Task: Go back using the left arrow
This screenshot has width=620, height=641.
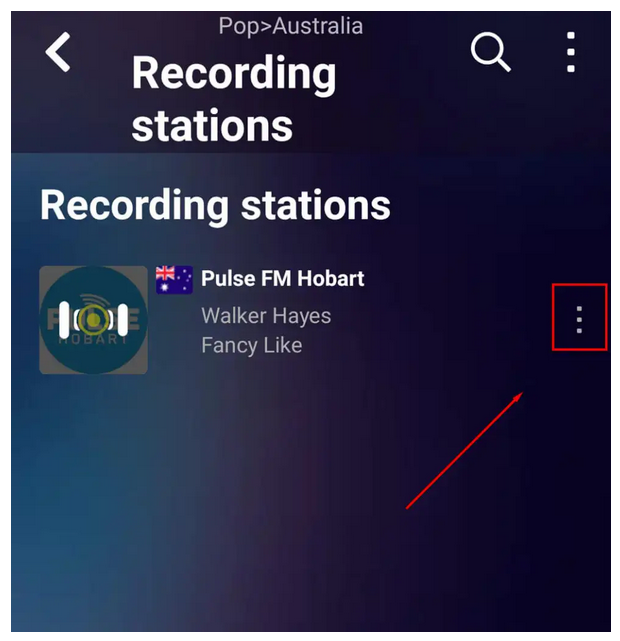Action: [58, 52]
